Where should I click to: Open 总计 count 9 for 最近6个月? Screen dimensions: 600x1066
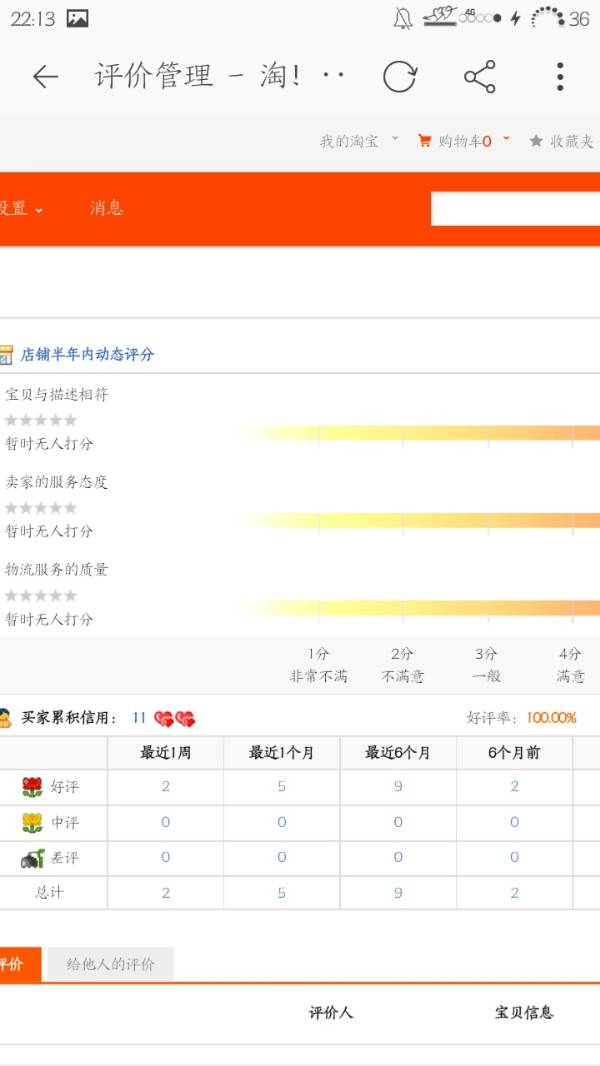(x=398, y=893)
